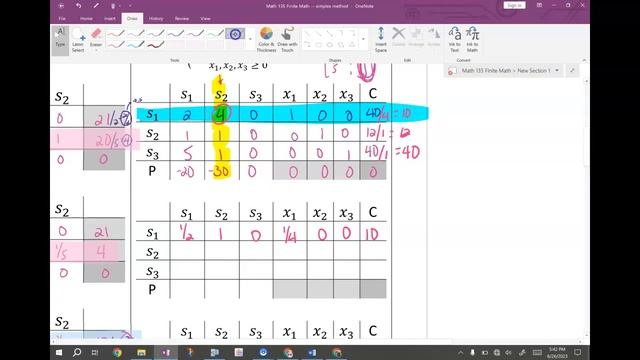The height and width of the screenshot is (360, 640).
Task: Convert equation with Ink to Math
Action: 472,40
